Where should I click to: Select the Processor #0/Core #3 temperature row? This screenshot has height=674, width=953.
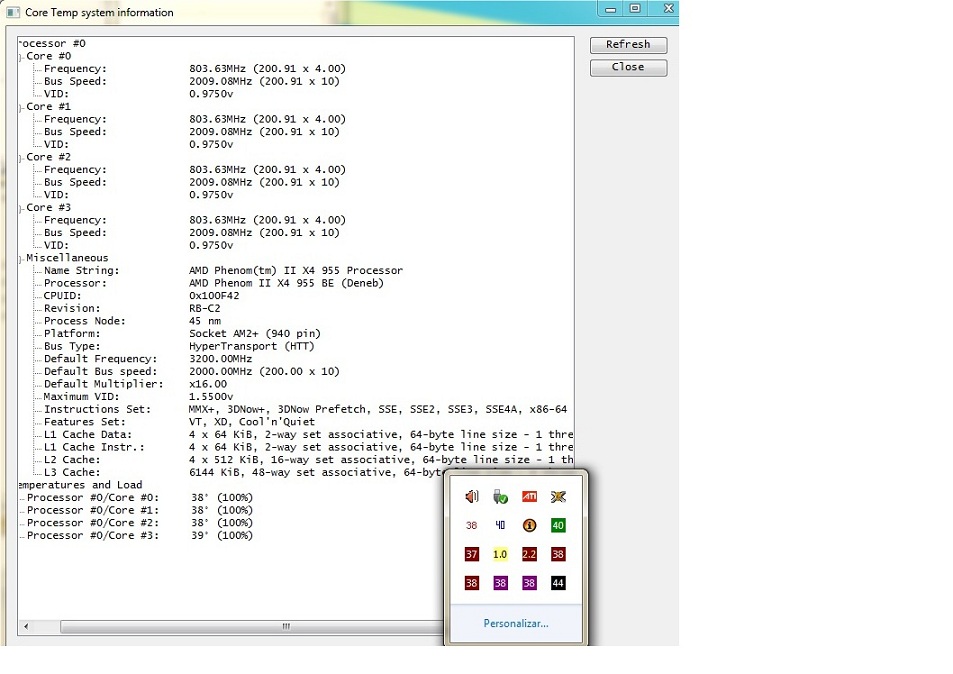[x=140, y=535]
